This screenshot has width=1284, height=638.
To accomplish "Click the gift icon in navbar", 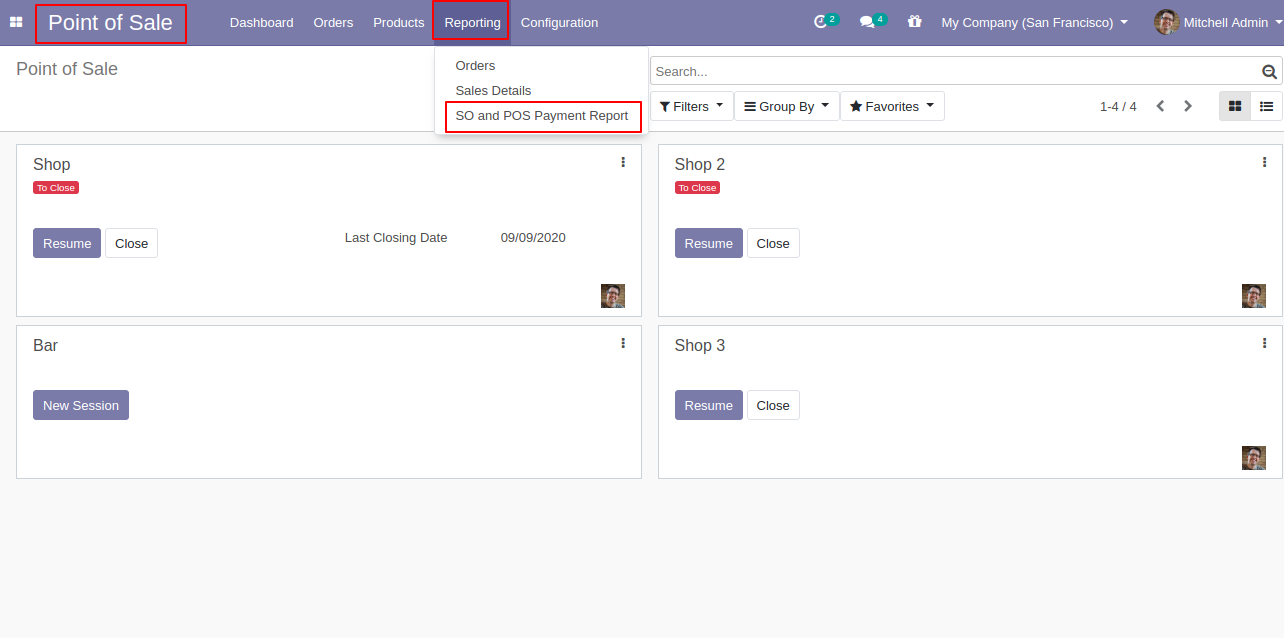I will [x=914, y=21].
